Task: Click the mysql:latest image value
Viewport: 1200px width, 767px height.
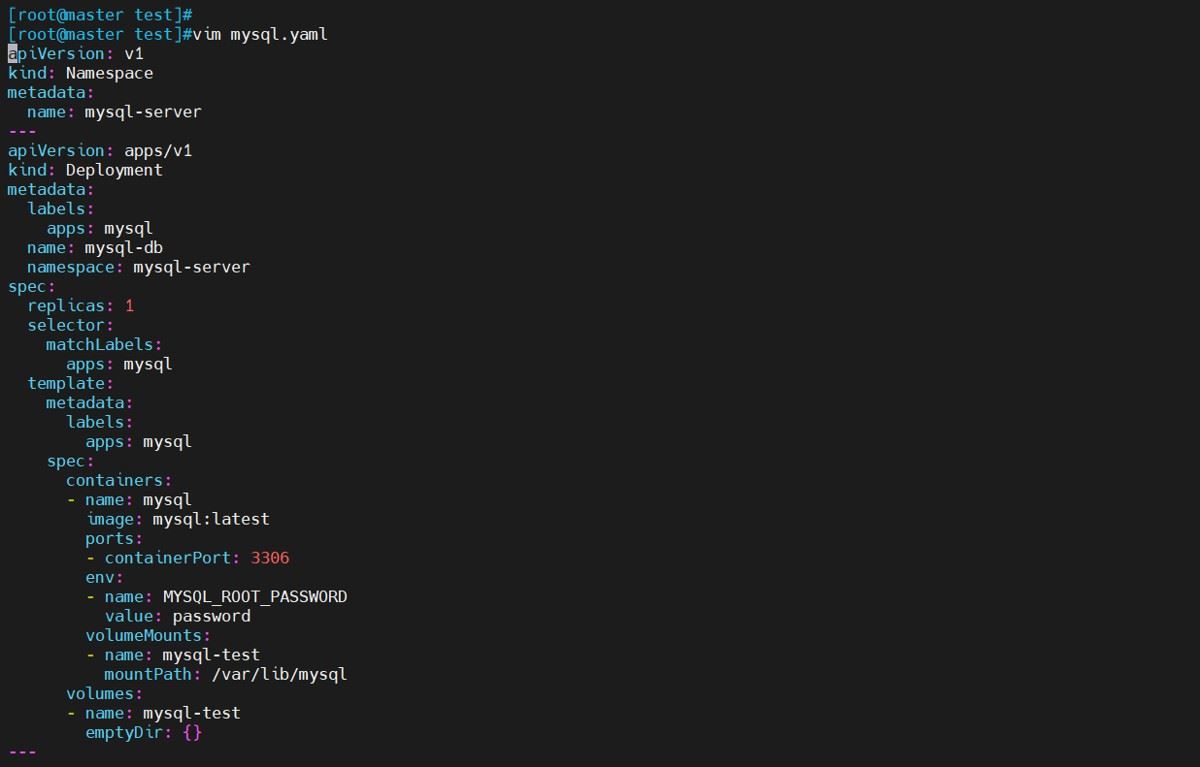Action: [211, 519]
